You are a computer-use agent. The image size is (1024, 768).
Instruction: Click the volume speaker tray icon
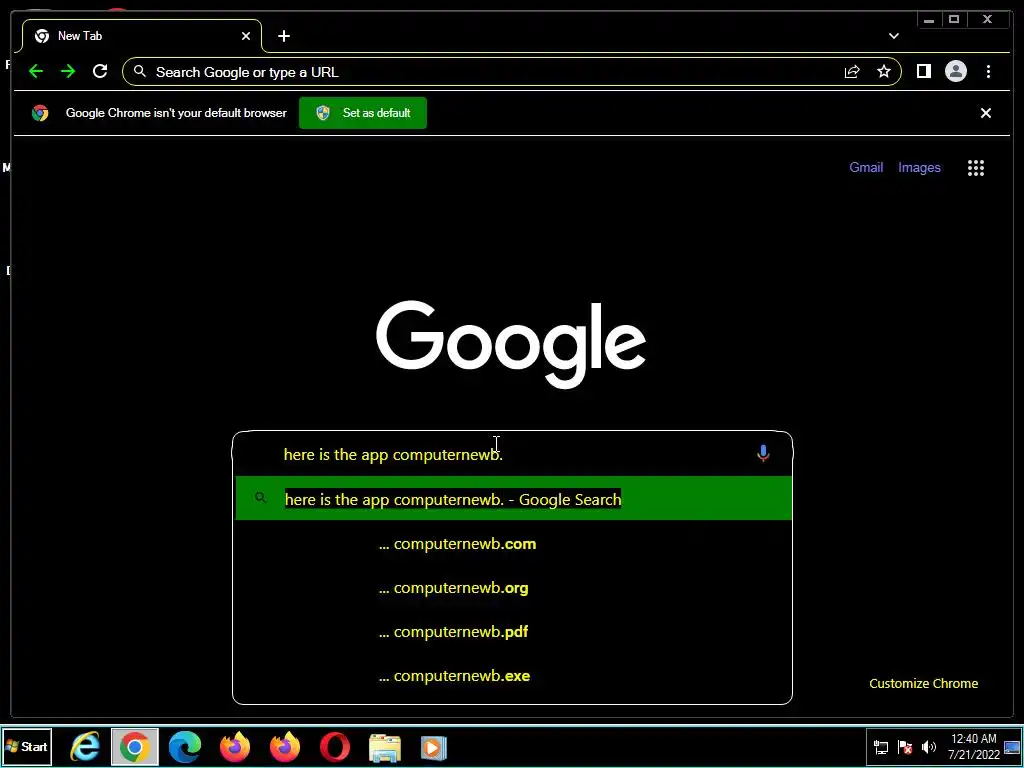pos(928,747)
